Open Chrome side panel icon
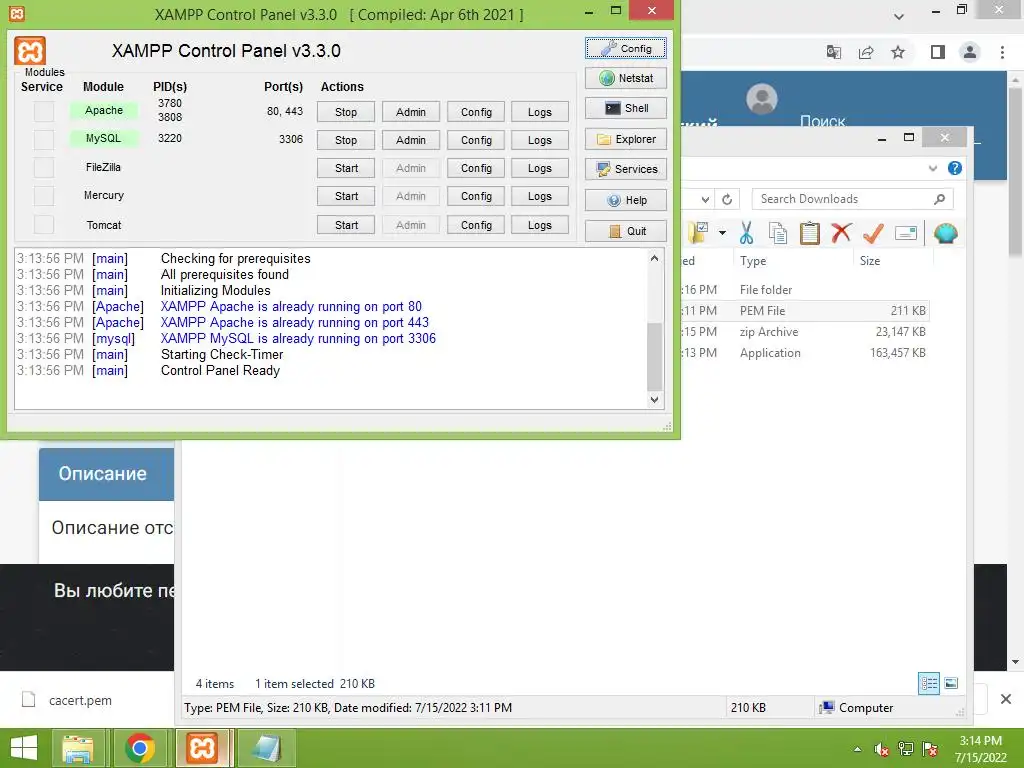This screenshot has width=1024, height=768. [x=938, y=52]
